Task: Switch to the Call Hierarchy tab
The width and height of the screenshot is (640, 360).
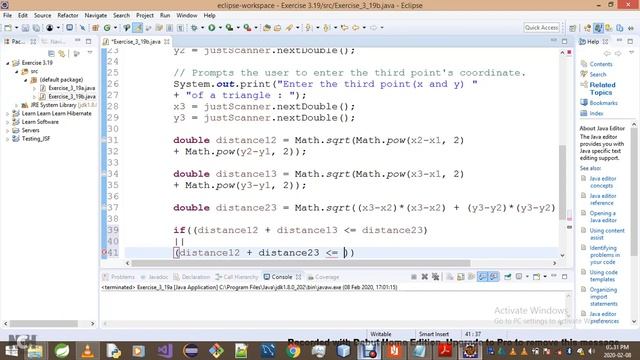Action: coord(237,277)
